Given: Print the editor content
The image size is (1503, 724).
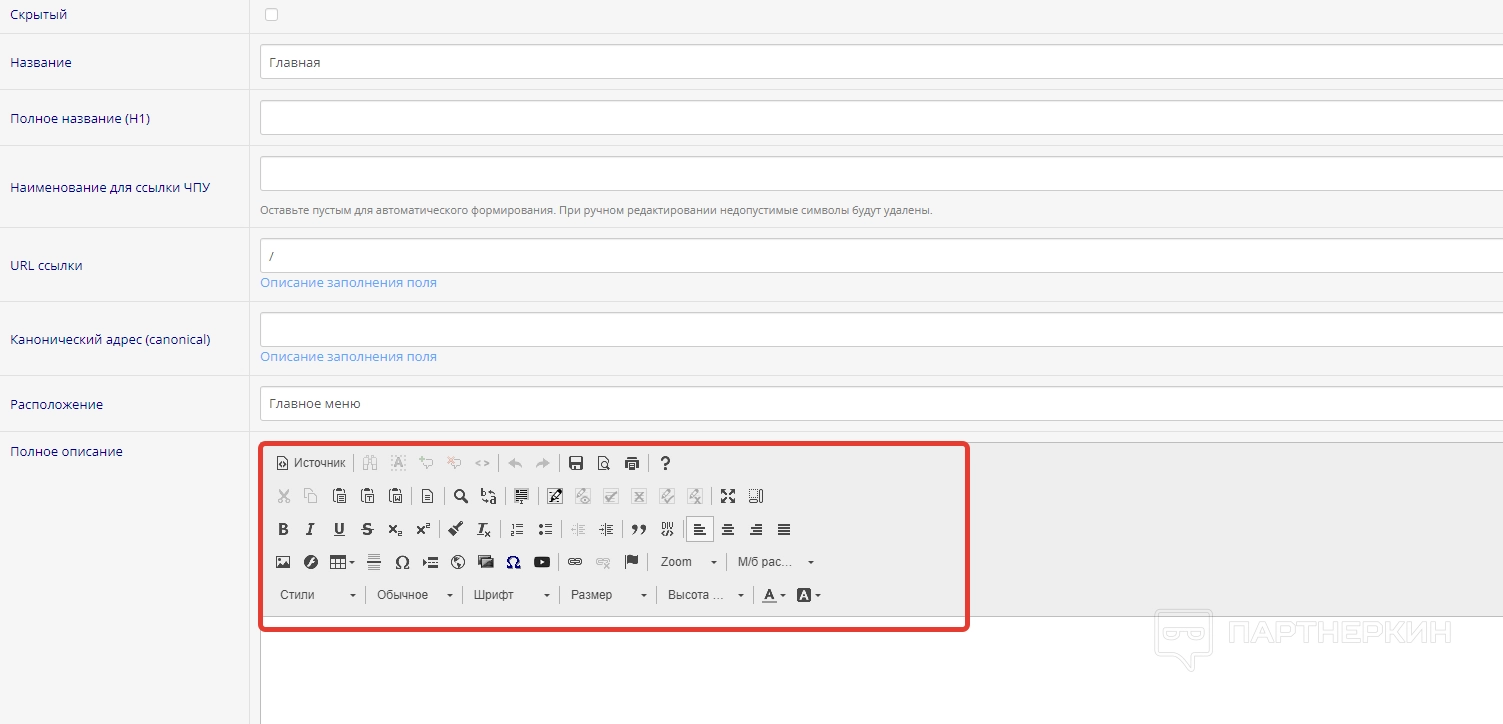Looking at the screenshot, I should [631, 463].
